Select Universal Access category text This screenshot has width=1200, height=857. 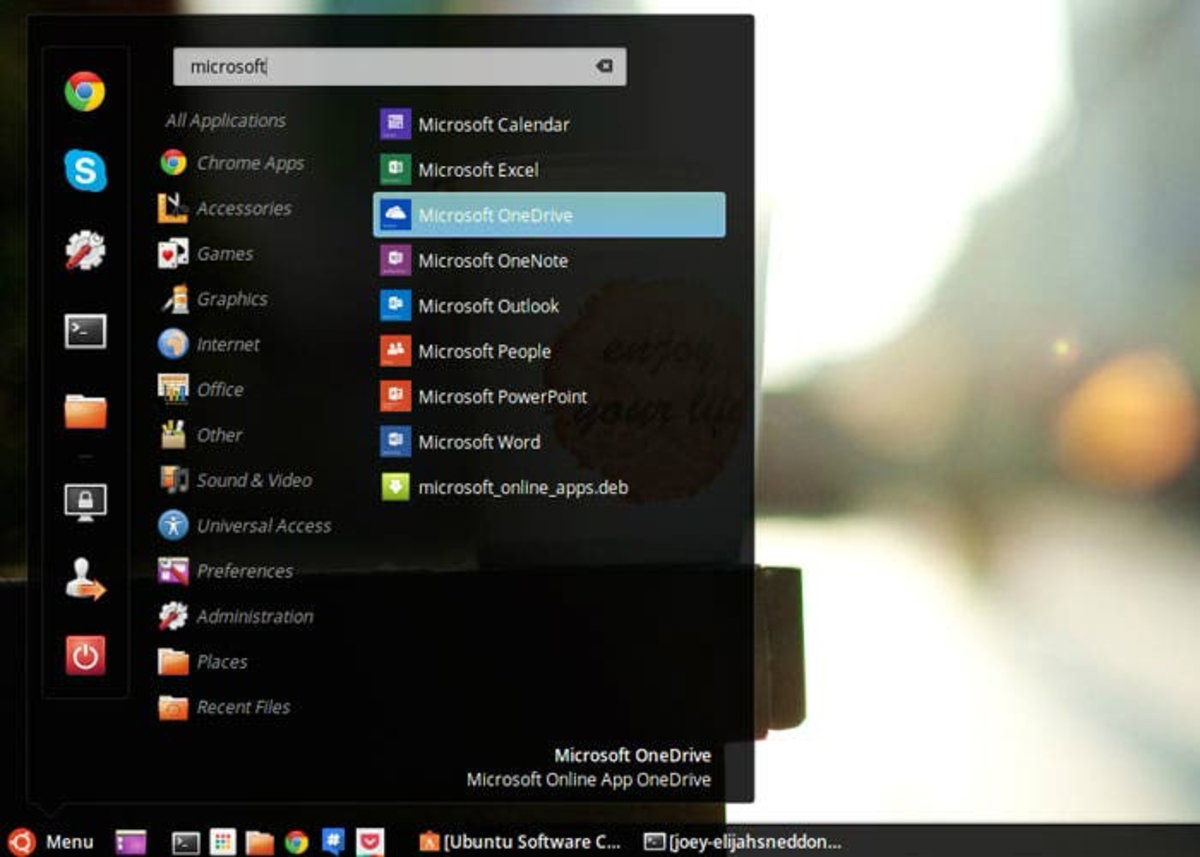pyautogui.click(x=264, y=525)
